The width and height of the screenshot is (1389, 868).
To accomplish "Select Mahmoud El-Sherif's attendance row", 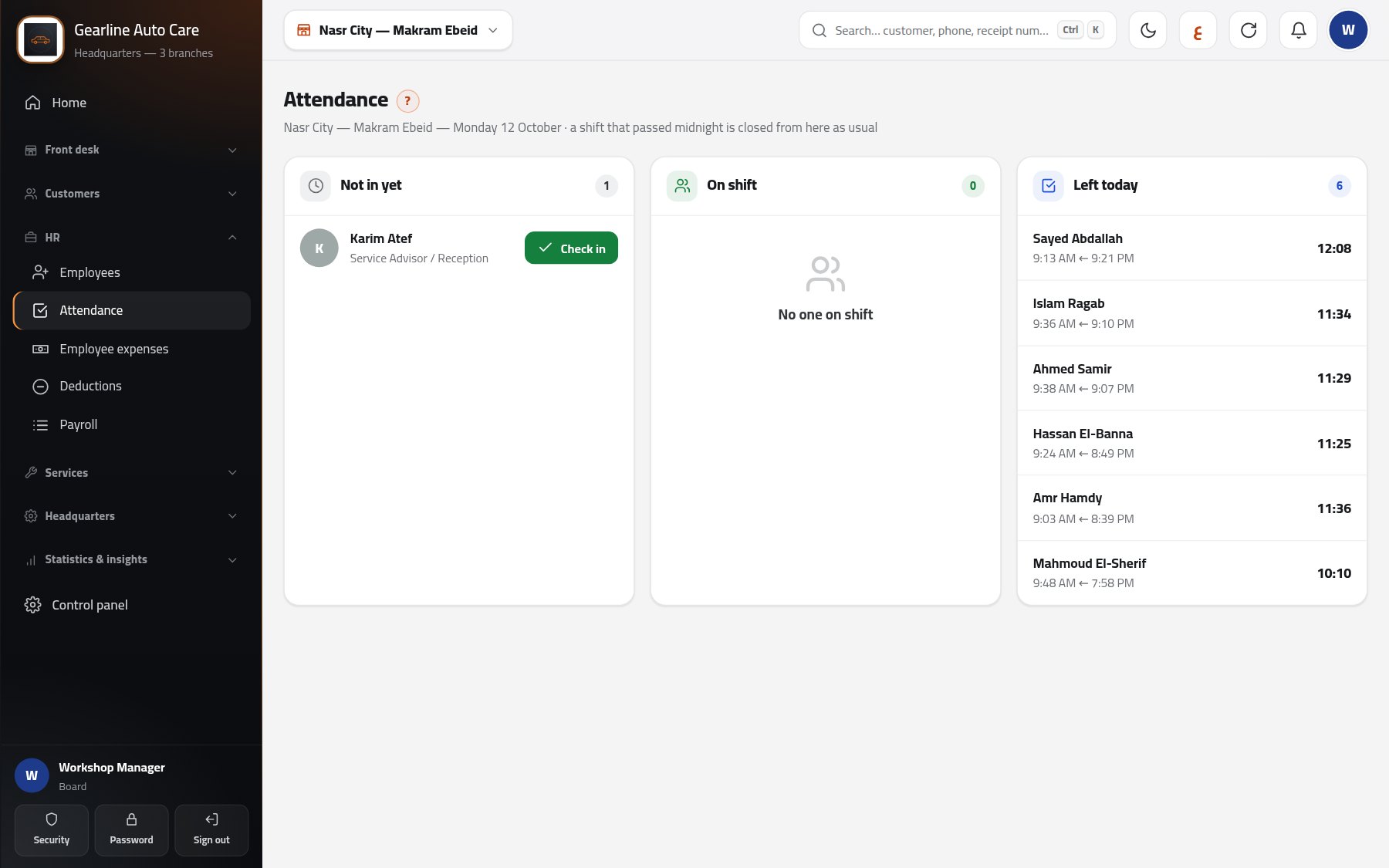I will [x=1191, y=572].
